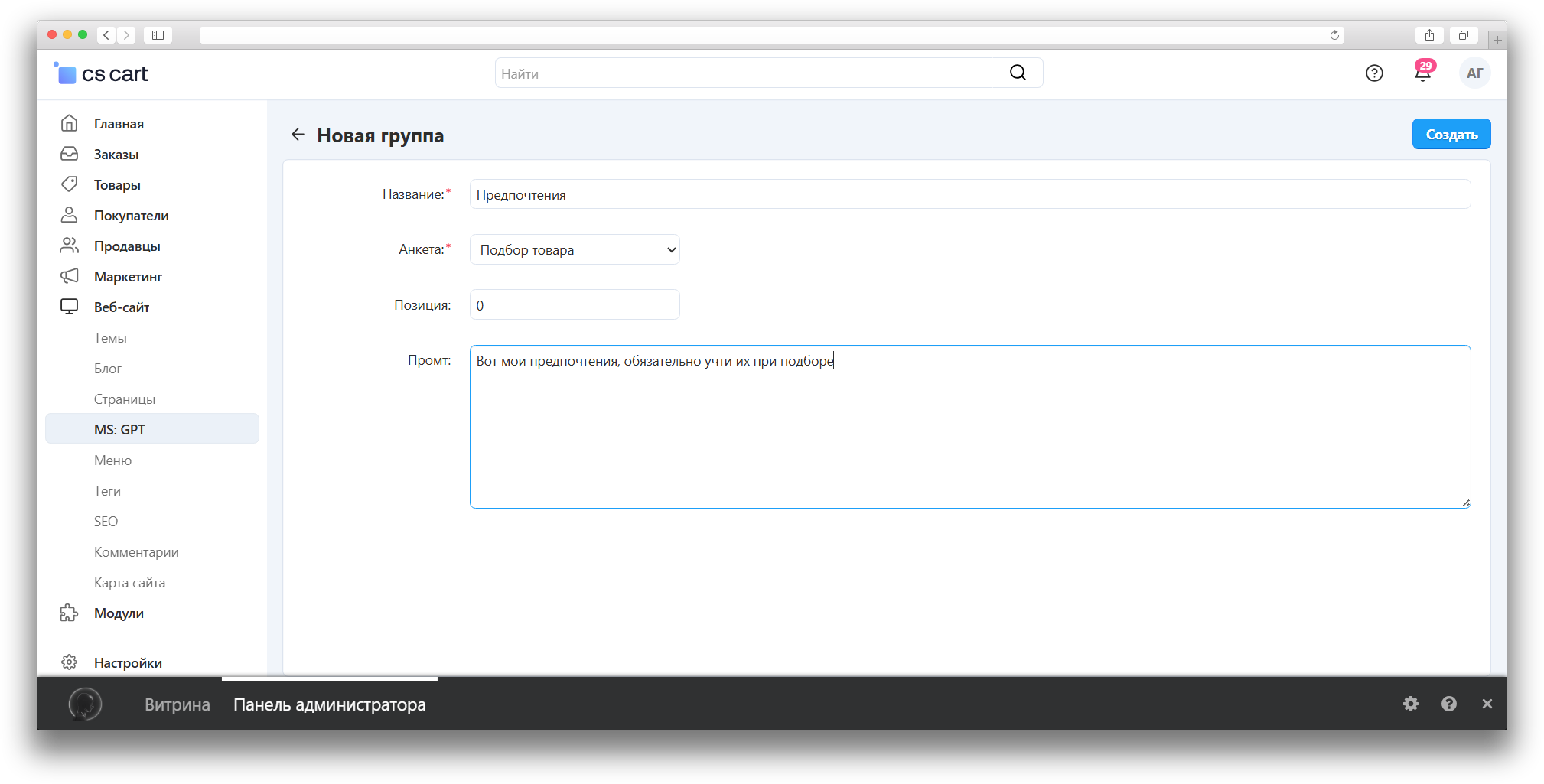Open the help question mark icon in header

pyautogui.click(x=1374, y=73)
